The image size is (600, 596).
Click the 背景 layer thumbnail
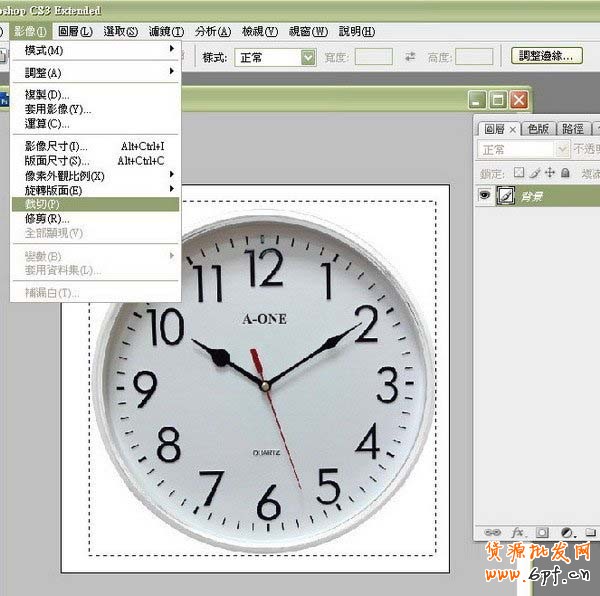505,196
